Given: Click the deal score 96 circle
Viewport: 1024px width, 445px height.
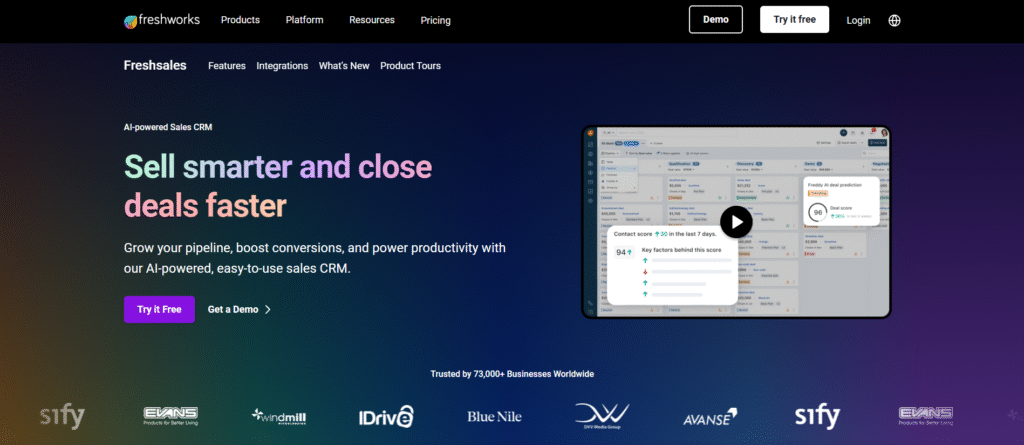Looking at the screenshot, I should tap(818, 212).
